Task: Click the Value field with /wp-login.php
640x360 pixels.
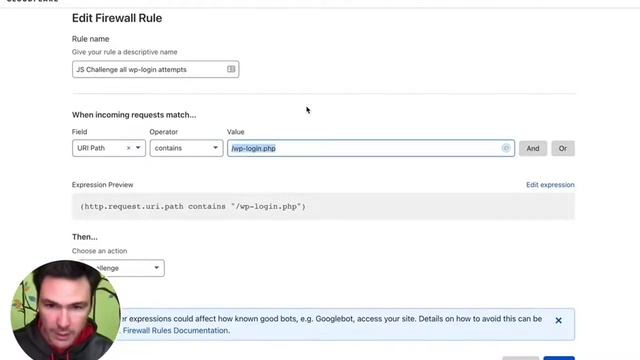Action: [371, 148]
